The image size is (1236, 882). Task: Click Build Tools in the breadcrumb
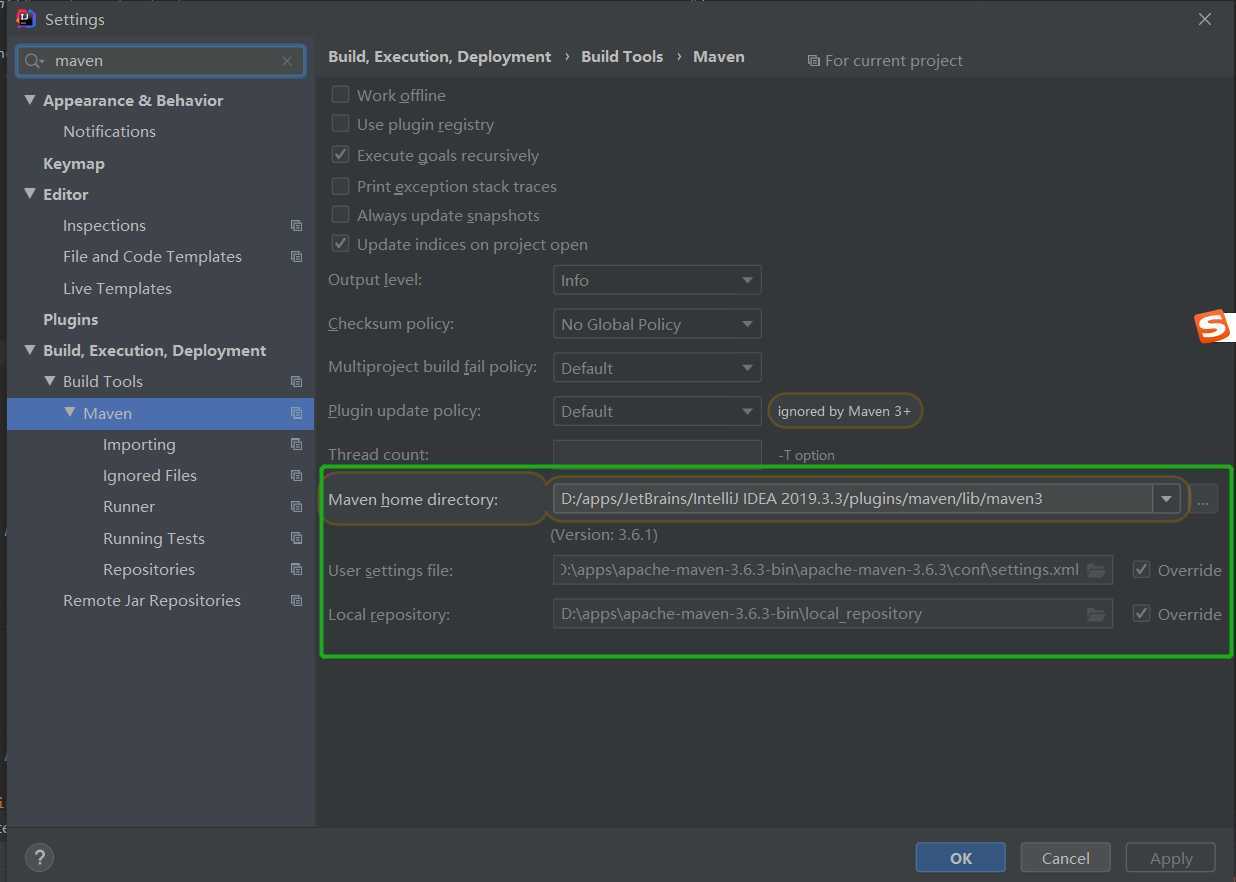[622, 57]
